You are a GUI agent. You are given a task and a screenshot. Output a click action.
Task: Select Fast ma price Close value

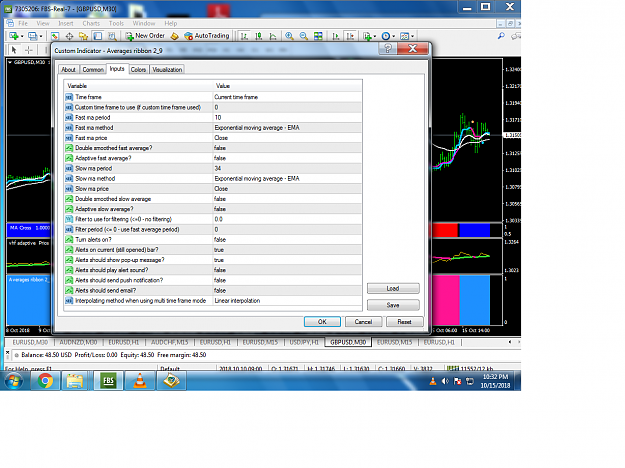coord(287,138)
